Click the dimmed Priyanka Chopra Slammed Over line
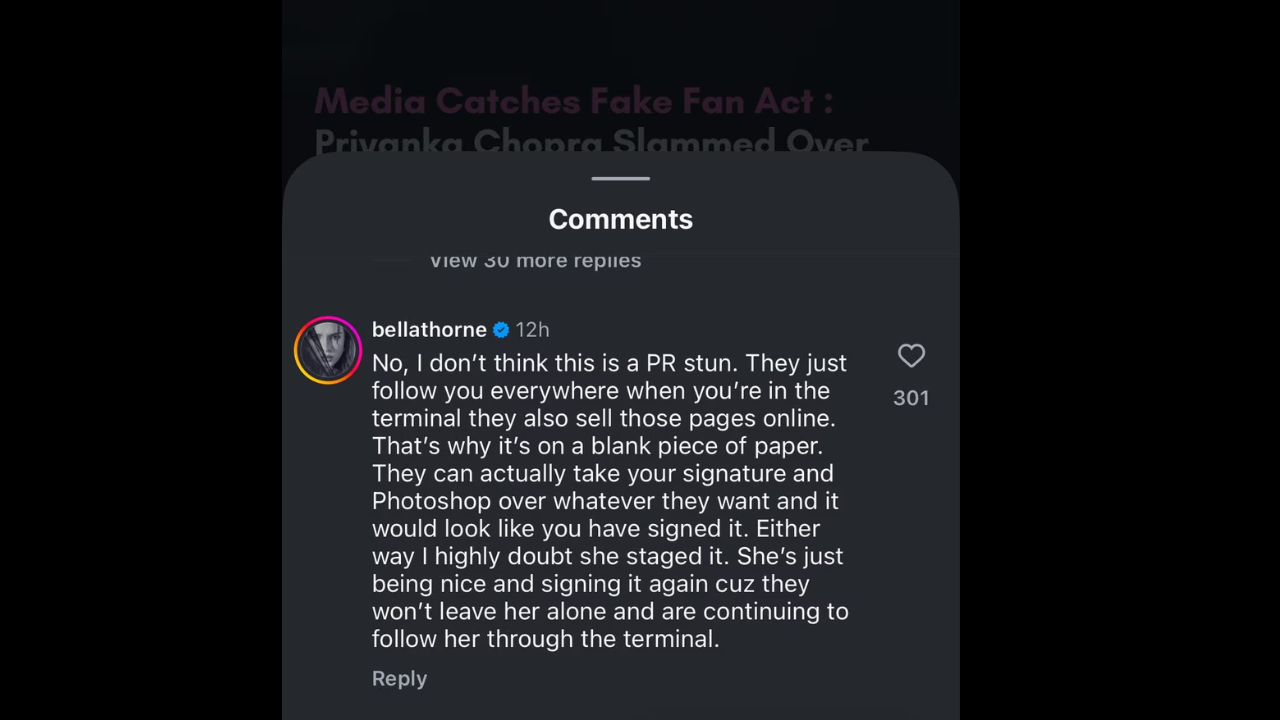 591,143
